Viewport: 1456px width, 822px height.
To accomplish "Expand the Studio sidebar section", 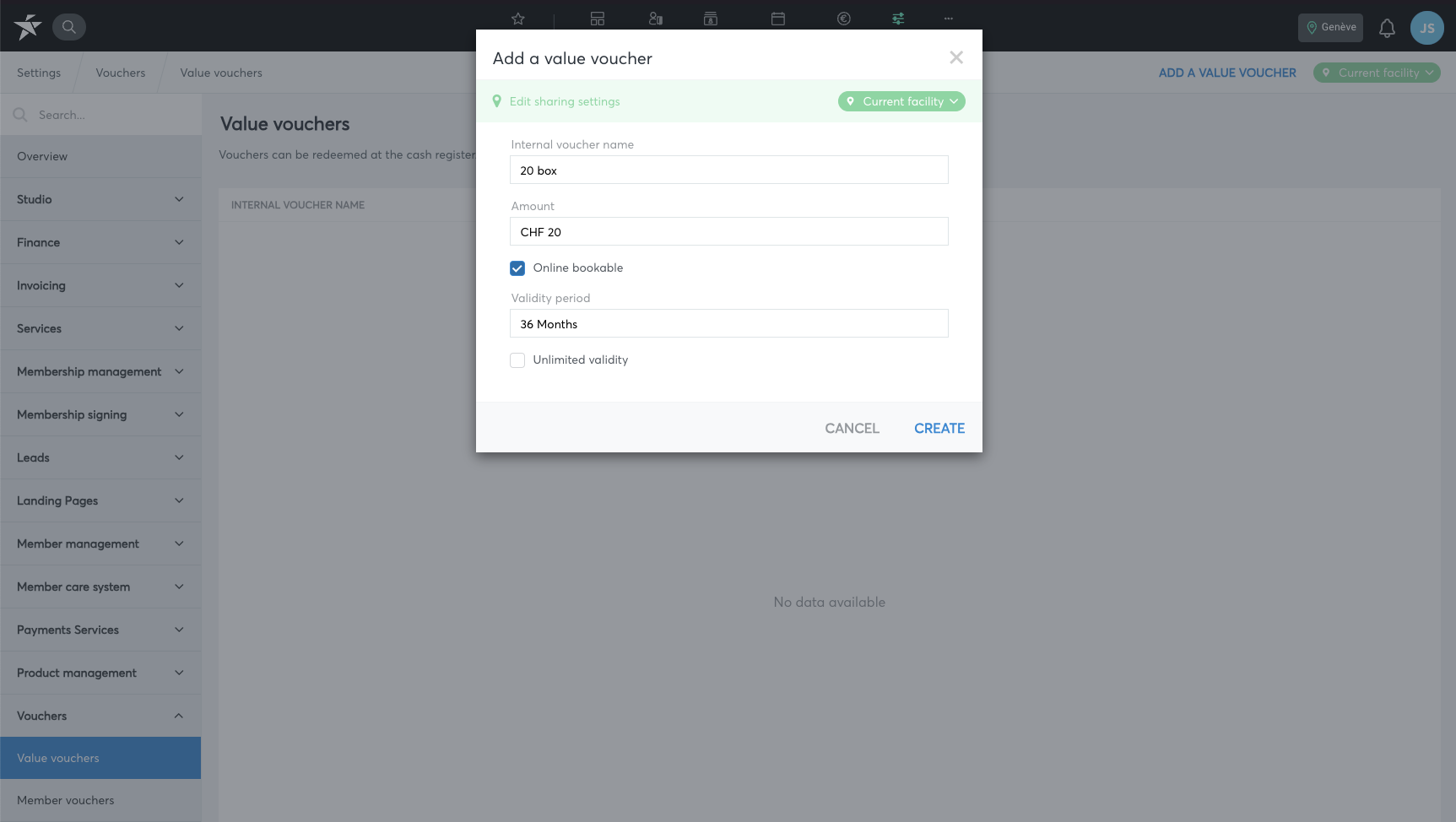I will (100, 199).
